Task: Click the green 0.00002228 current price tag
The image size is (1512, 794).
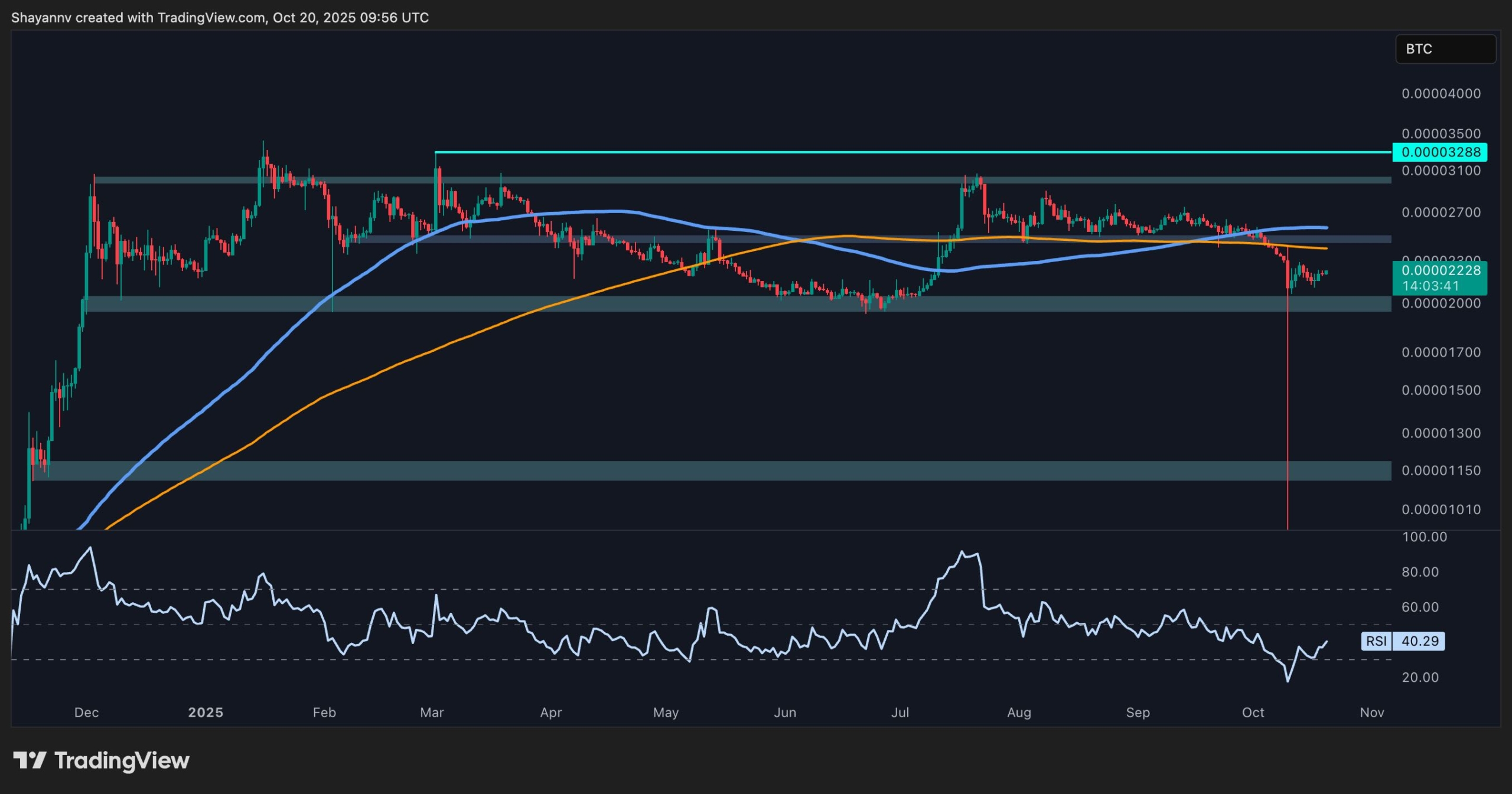Action: click(1440, 270)
